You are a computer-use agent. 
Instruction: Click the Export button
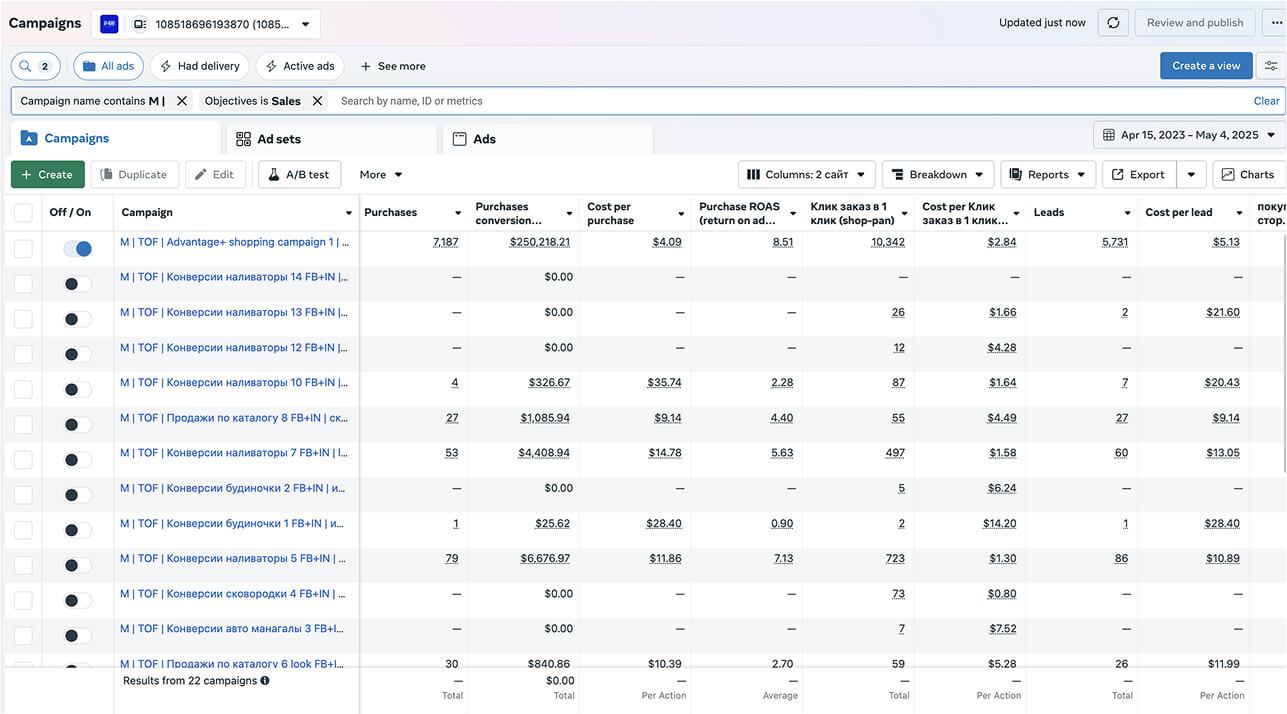1139,174
